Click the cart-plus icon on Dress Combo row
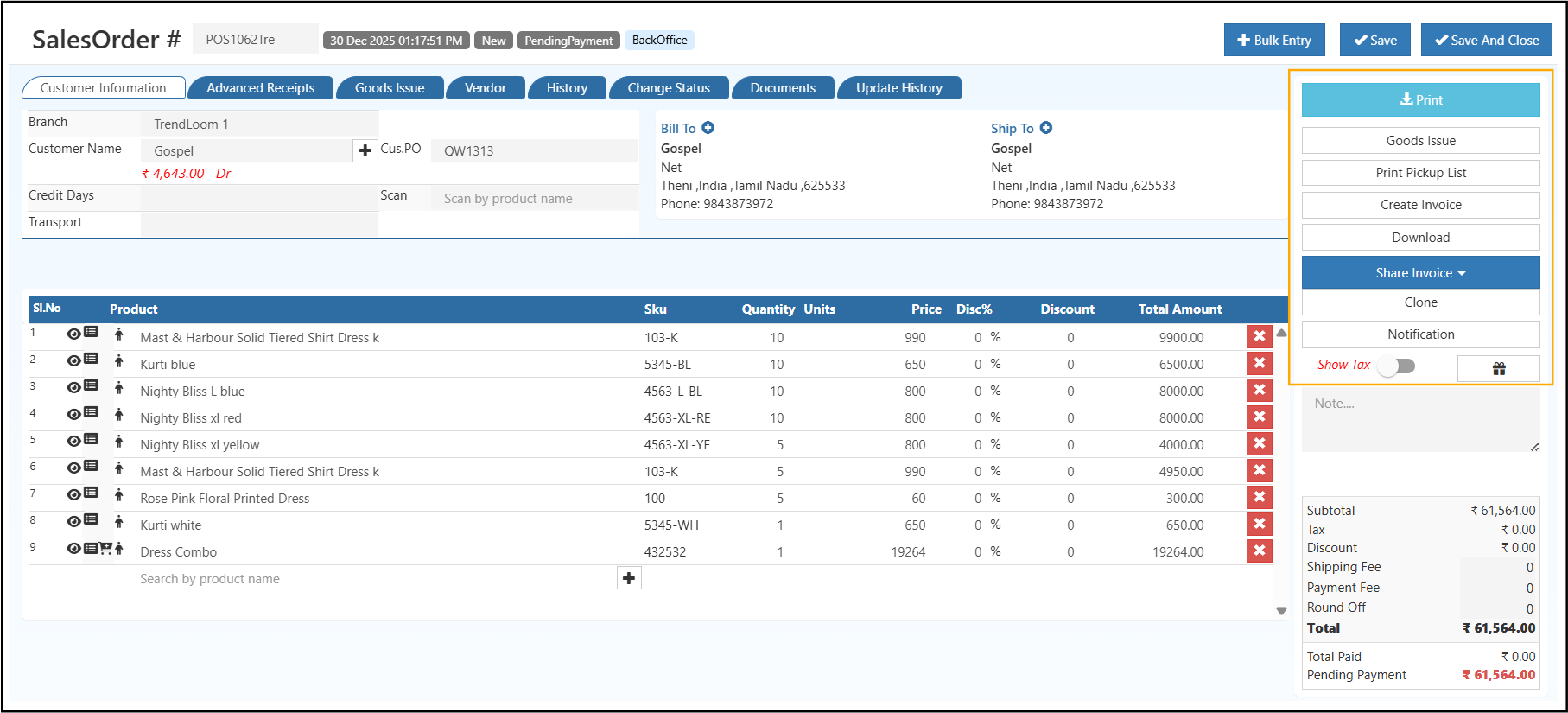Image resolution: width=1568 pixels, height=713 pixels. pyautogui.click(x=105, y=548)
